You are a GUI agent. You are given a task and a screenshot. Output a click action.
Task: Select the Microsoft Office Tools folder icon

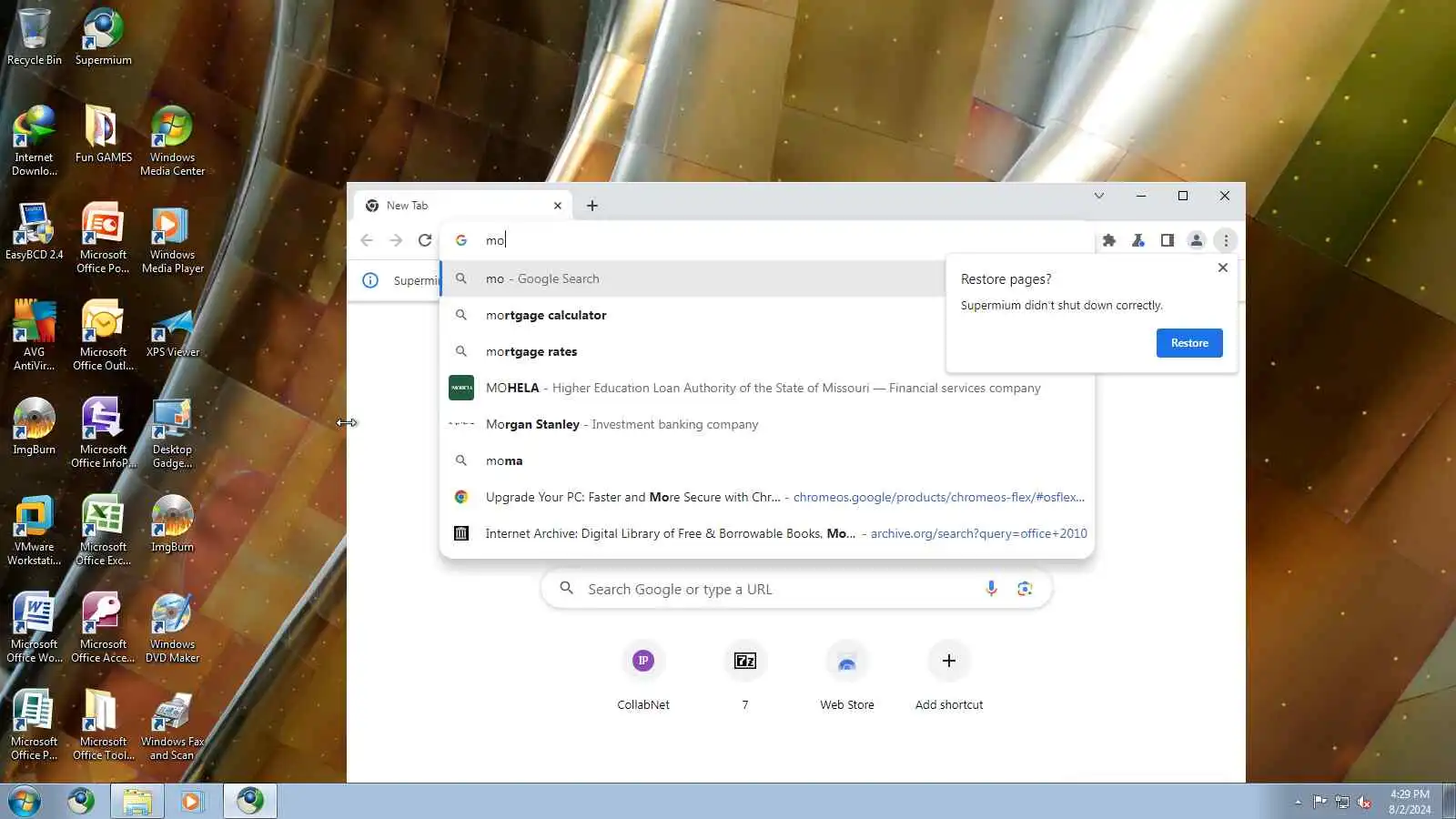[x=103, y=724]
